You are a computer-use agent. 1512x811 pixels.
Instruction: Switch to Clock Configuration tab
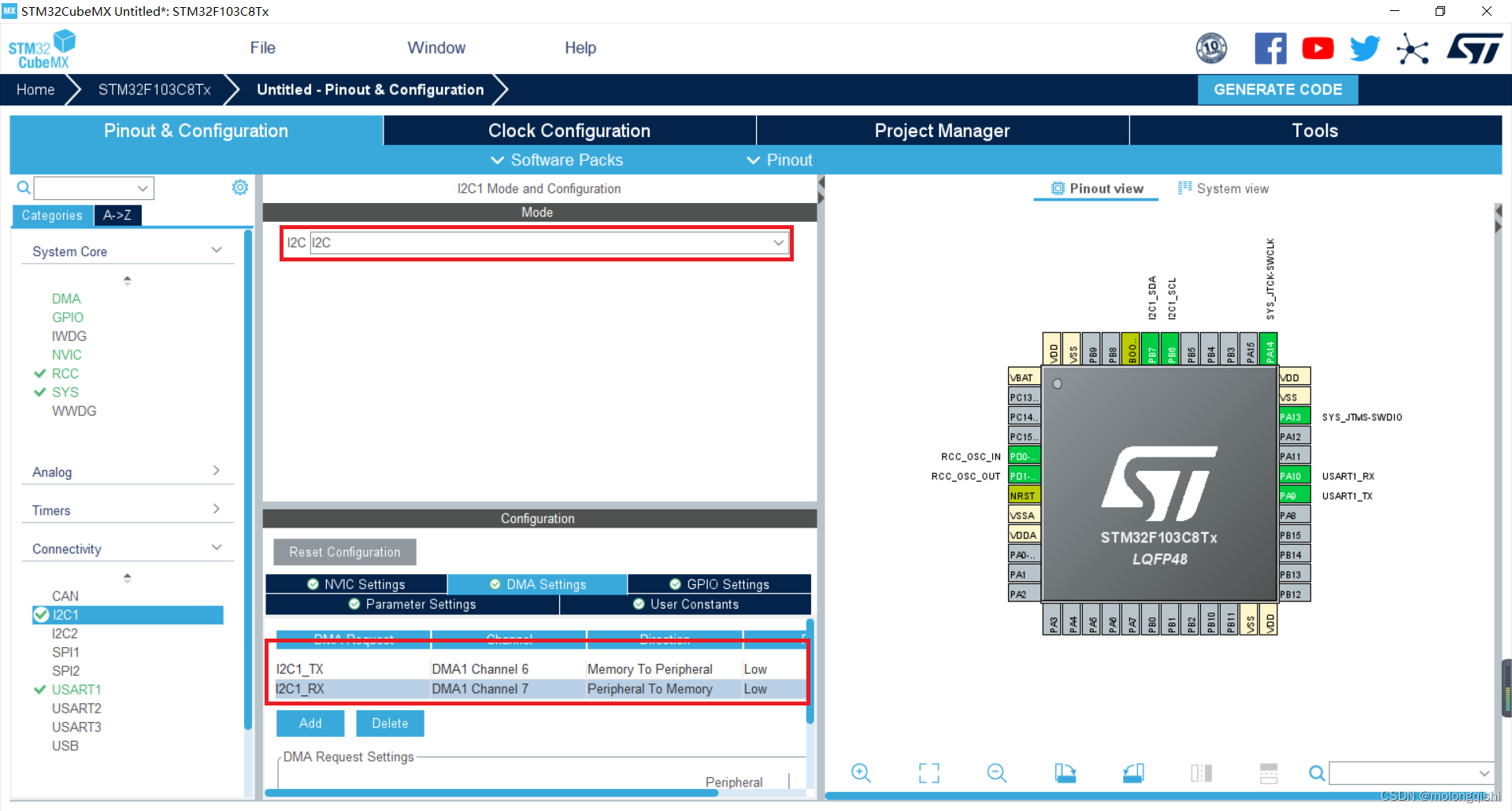(569, 131)
